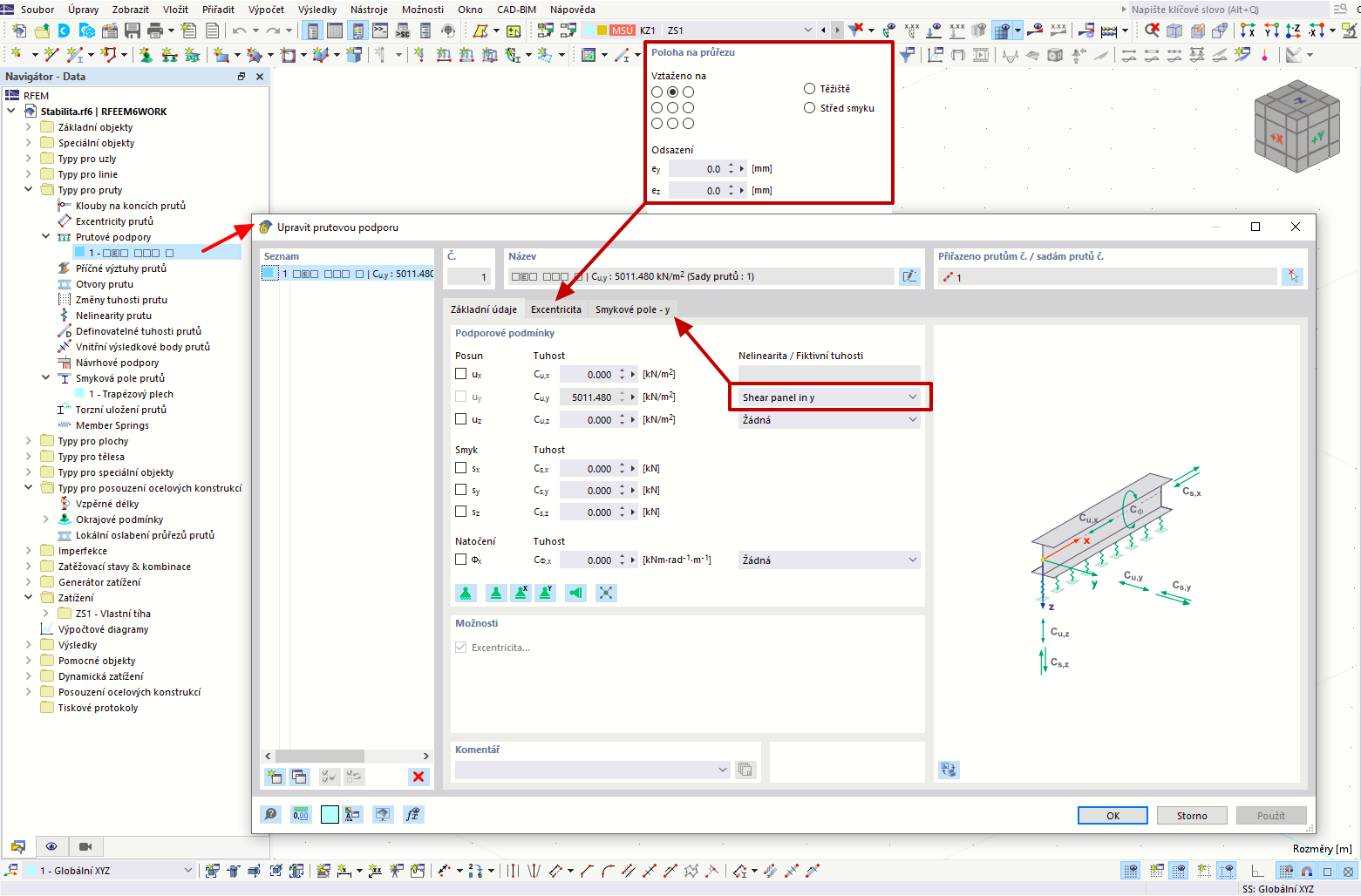Screen dimensions: 1361x896
Task: Switch navigator to the Display eye tab
Action: [51, 846]
